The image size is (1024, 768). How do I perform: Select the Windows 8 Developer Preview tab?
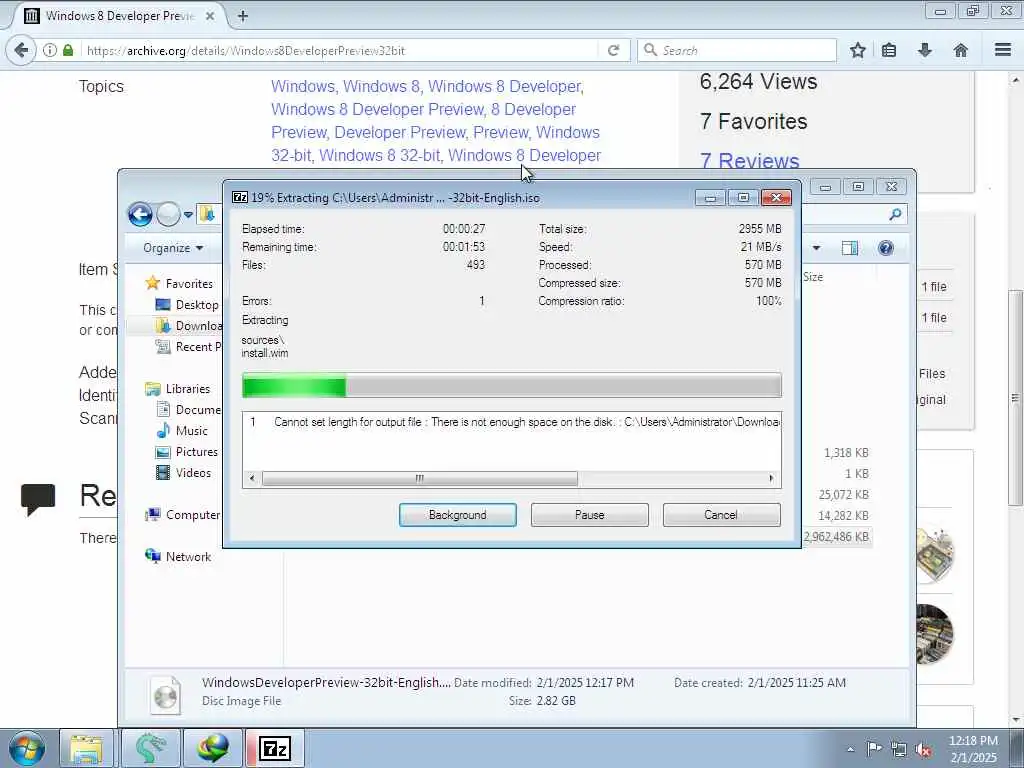click(x=119, y=16)
